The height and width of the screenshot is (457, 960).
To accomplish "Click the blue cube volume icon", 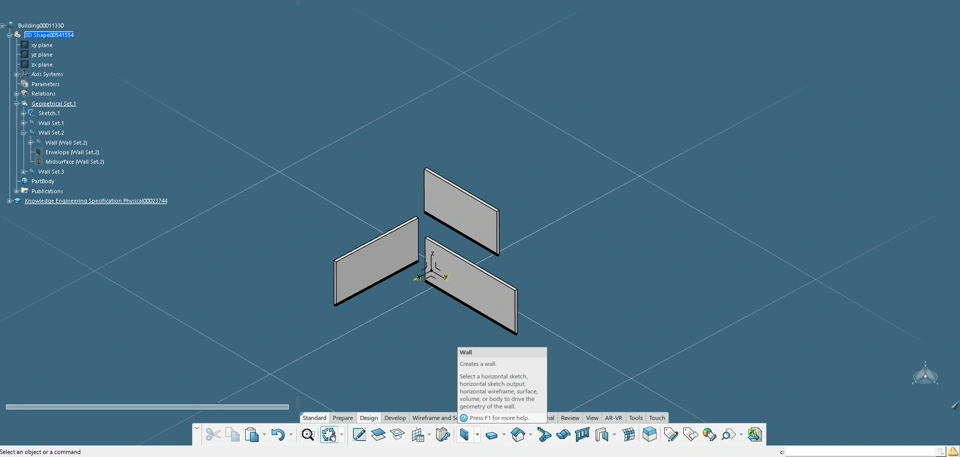I will click(x=649, y=434).
